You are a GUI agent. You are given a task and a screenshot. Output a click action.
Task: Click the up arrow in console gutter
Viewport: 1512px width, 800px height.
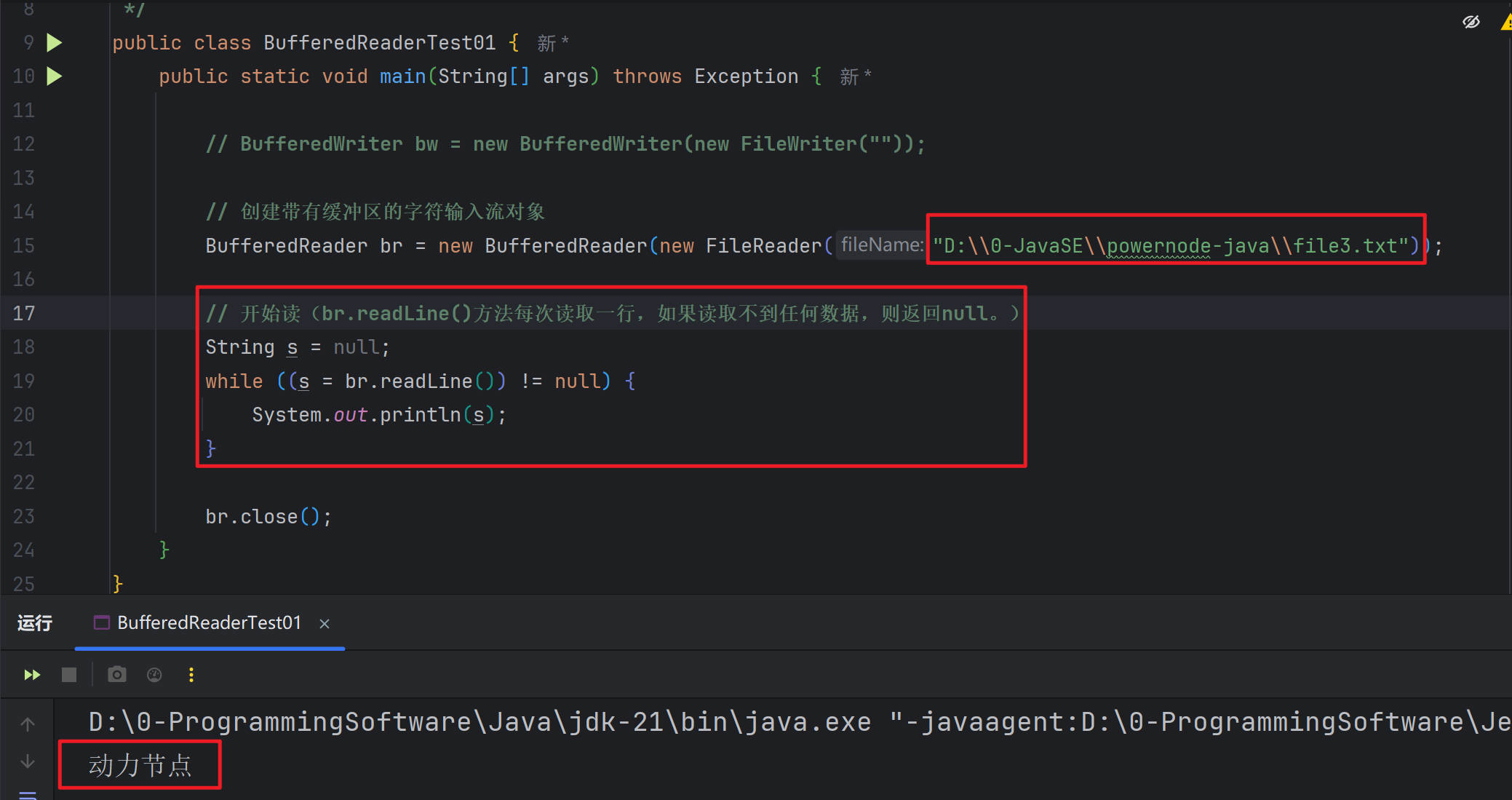[28, 724]
